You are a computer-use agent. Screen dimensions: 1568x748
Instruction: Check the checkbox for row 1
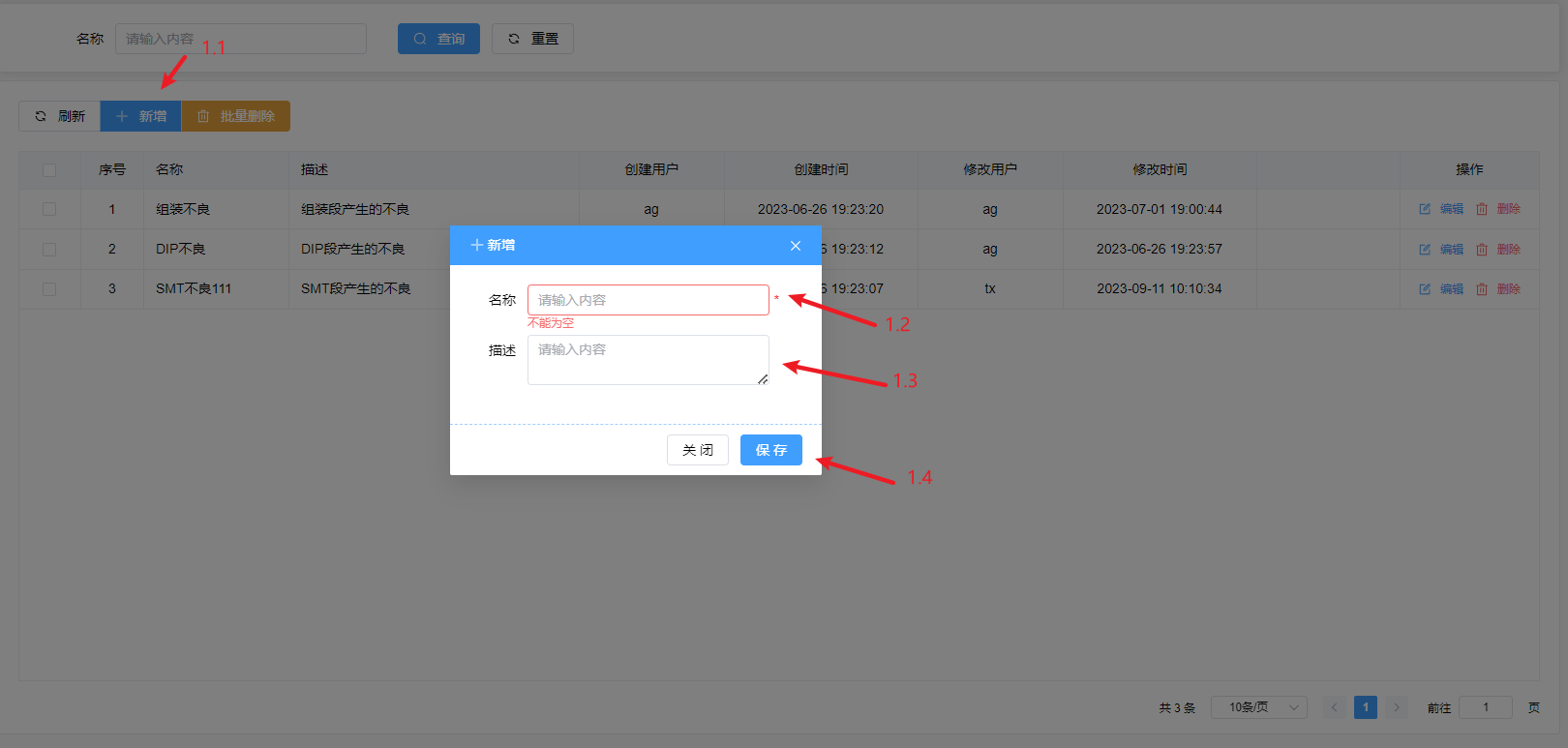(x=49, y=209)
